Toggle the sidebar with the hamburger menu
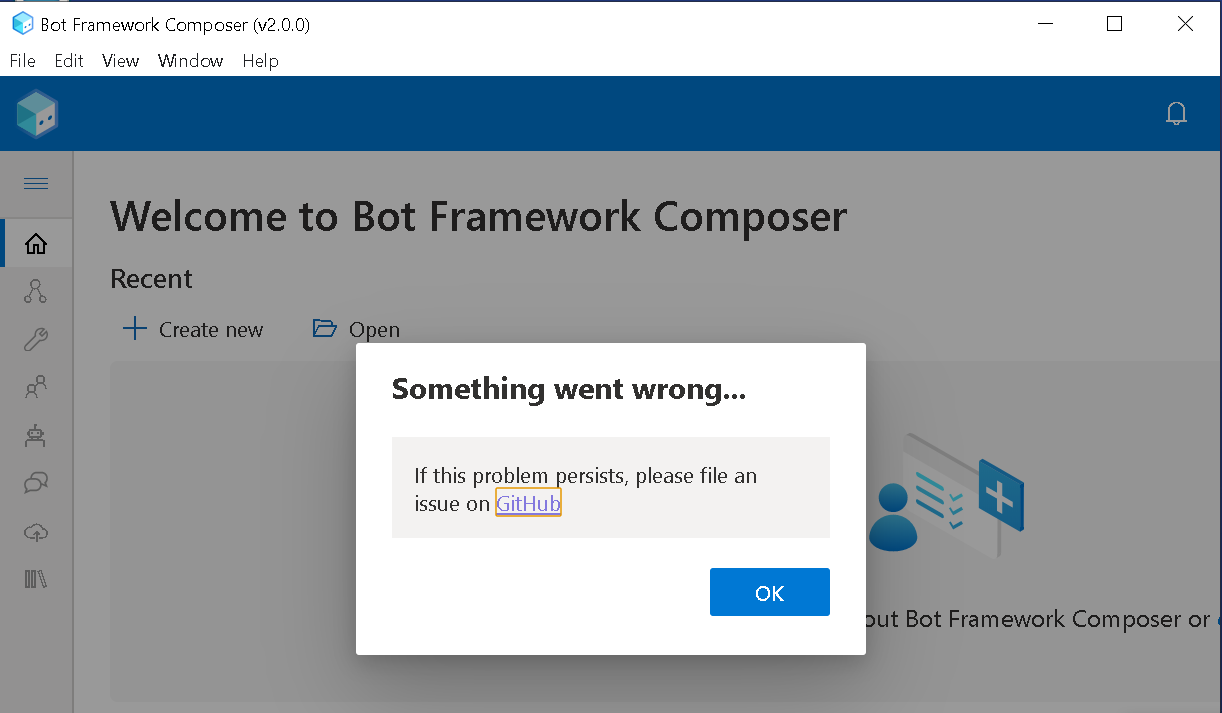Screen dimensions: 1222x713 pos(36,184)
